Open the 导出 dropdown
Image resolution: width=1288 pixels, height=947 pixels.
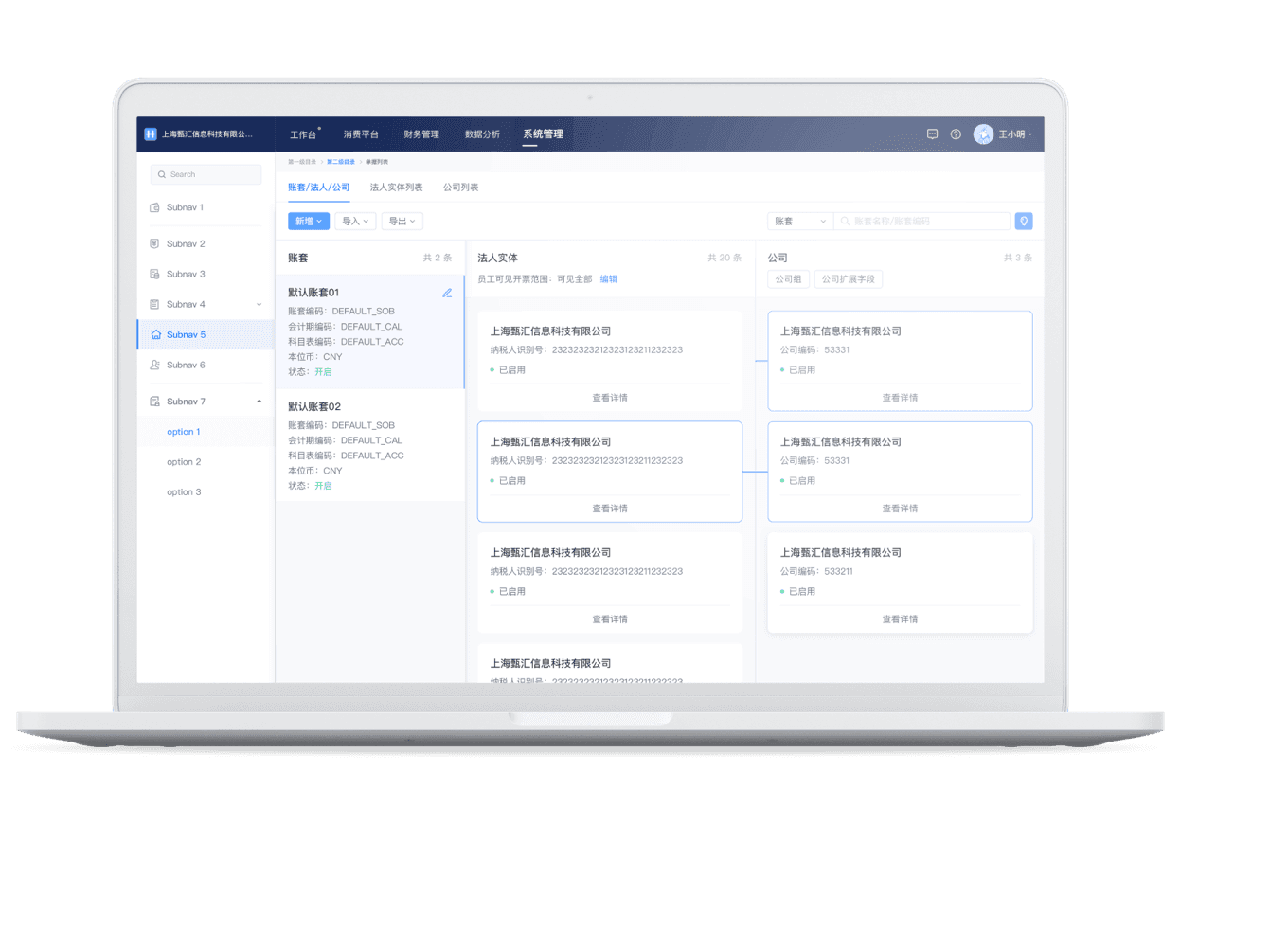point(402,222)
